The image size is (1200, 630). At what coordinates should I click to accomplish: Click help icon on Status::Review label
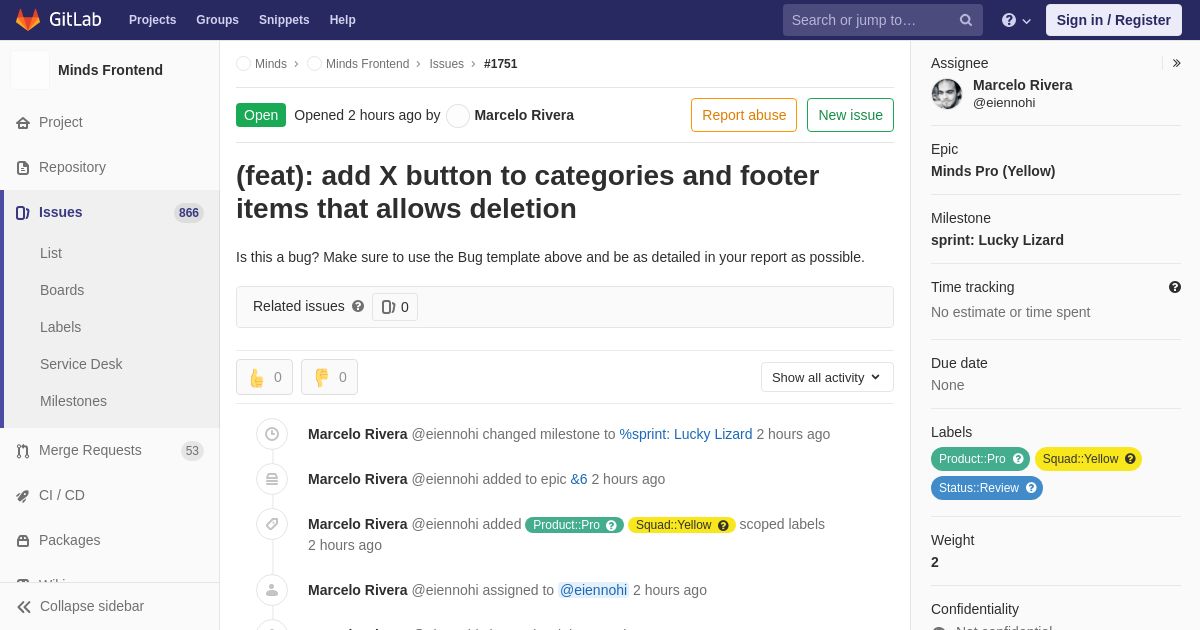pyautogui.click(x=1031, y=488)
